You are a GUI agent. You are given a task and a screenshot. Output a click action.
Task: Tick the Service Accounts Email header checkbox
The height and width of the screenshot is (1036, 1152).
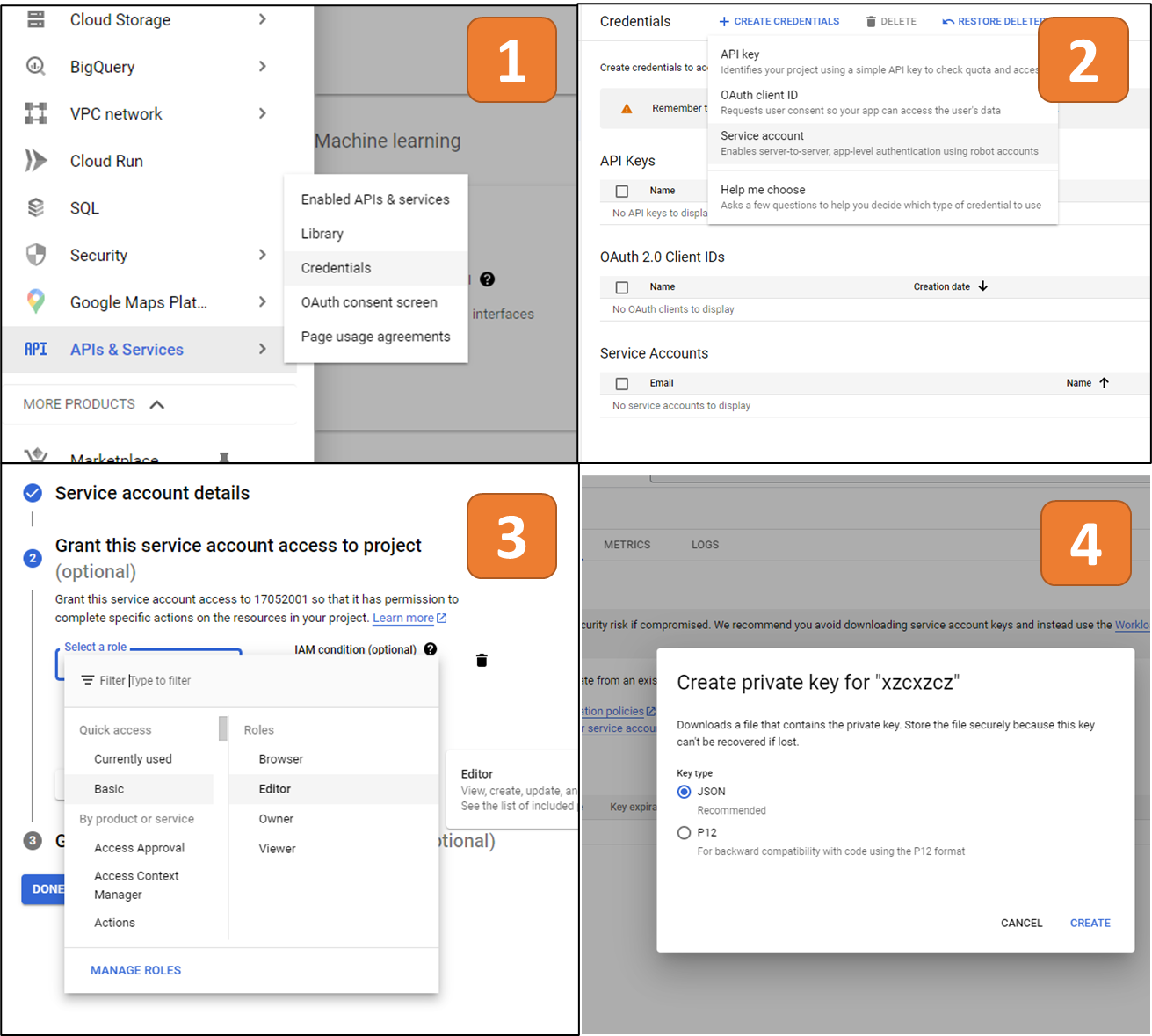(622, 383)
